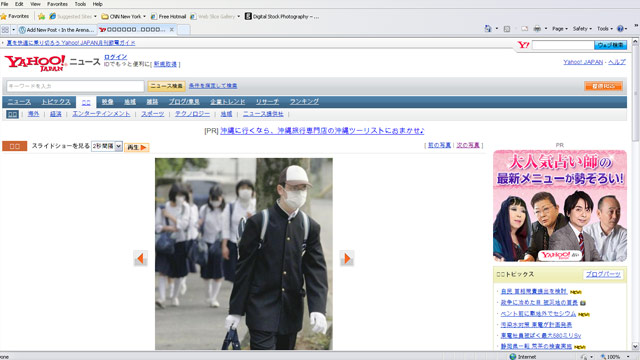The width and height of the screenshot is (640, 360).
Task: Click the Print toolbar icon
Action: tap(537, 29)
